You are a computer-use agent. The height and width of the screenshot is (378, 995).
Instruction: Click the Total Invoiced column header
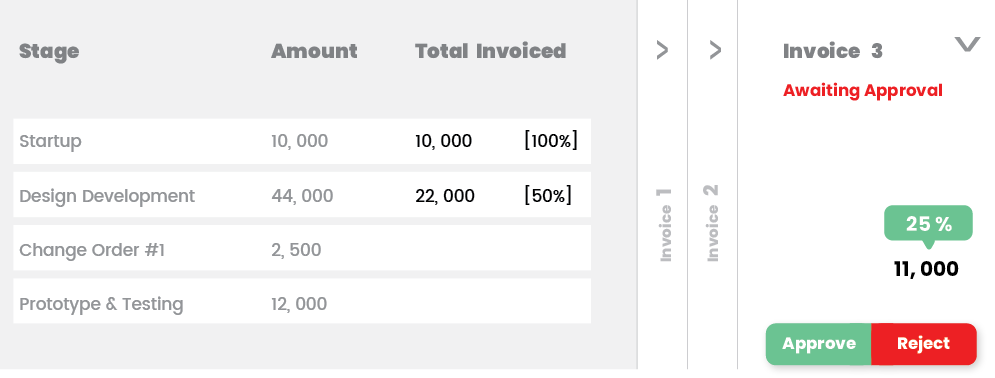coord(491,51)
